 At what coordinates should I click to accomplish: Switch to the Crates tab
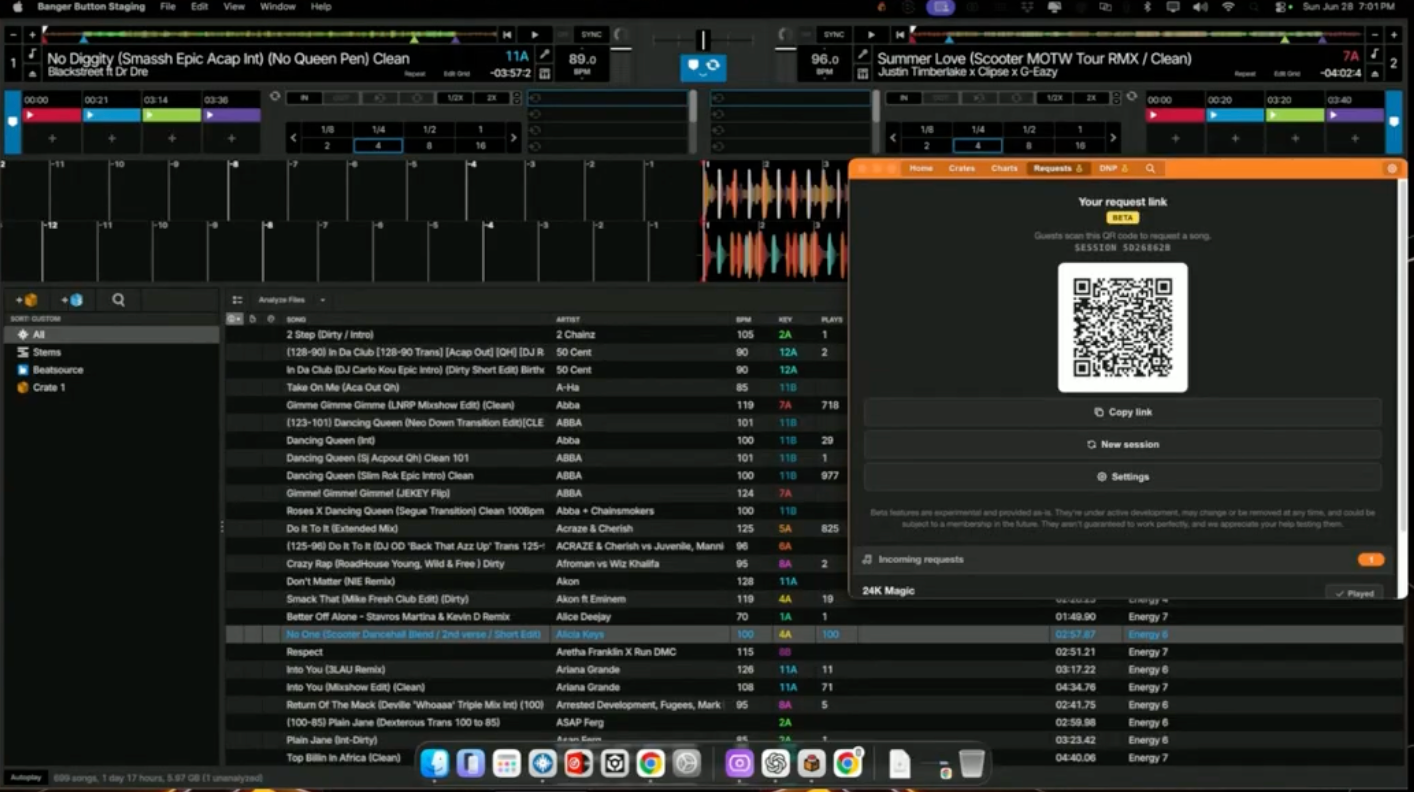[x=962, y=169]
